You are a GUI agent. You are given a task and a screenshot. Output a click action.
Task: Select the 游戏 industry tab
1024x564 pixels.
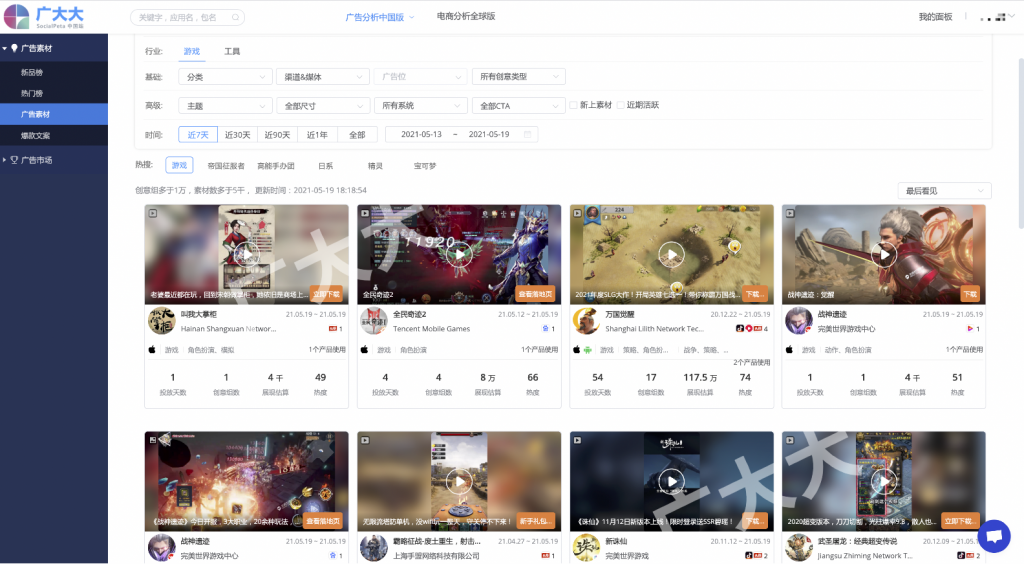[x=191, y=51]
